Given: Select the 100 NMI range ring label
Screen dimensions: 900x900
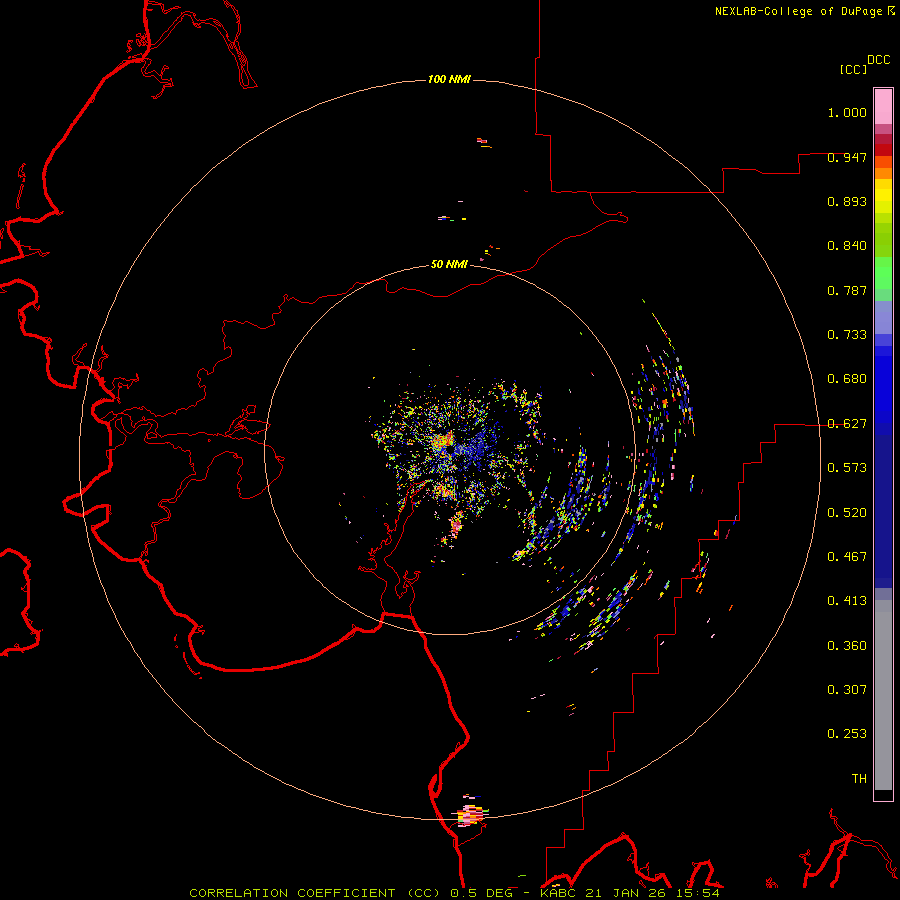Looking at the screenshot, I should [x=449, y=79].
